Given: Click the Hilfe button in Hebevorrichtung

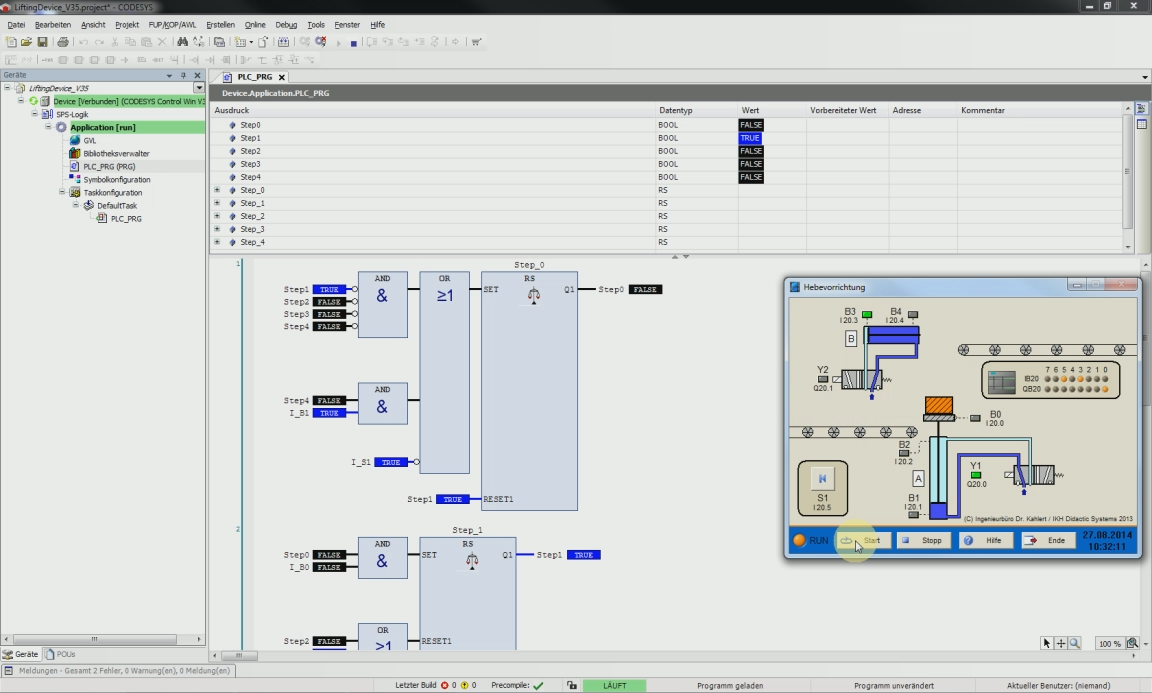Looking at the screenshot, I should tap(986, 540).
